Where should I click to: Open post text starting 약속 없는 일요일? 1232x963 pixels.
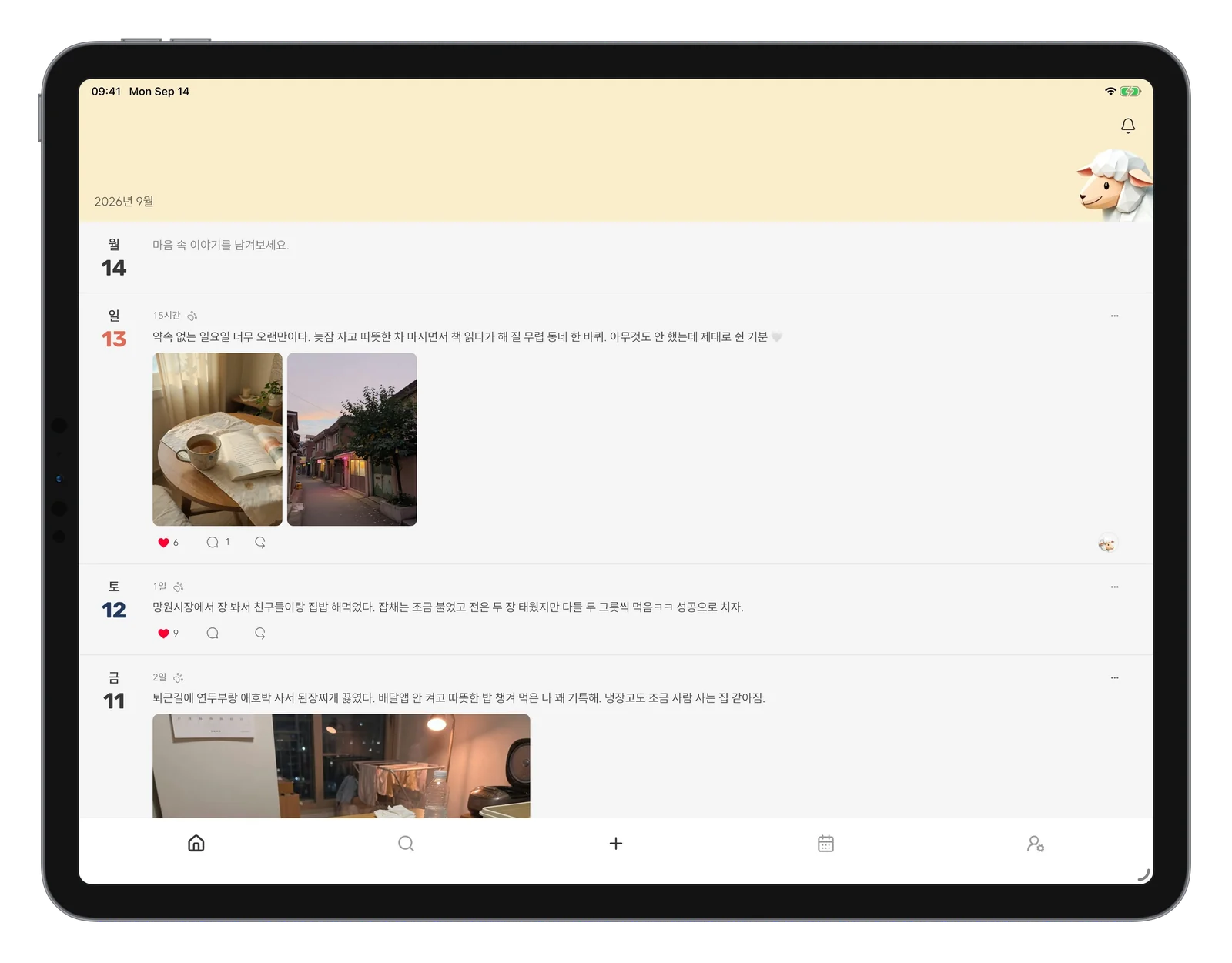point(467,337)
